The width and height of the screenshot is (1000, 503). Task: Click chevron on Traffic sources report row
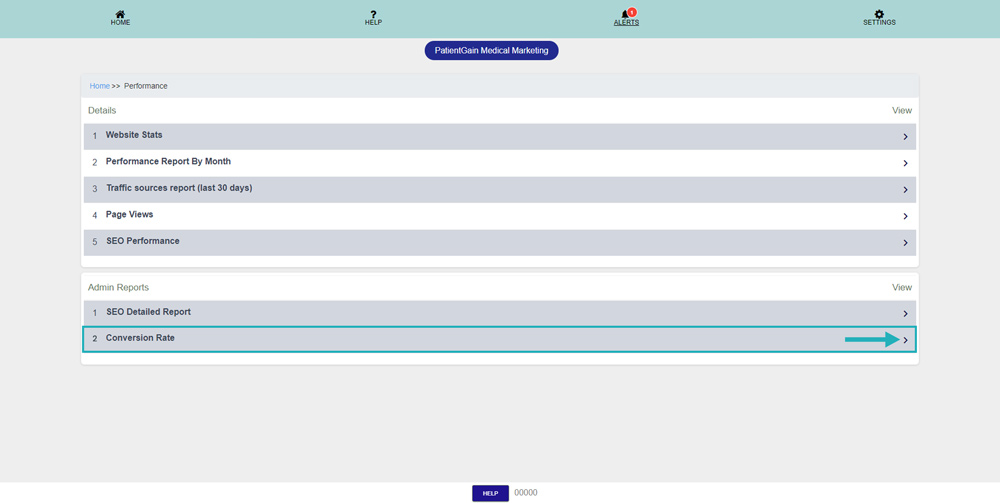point(905,190)
